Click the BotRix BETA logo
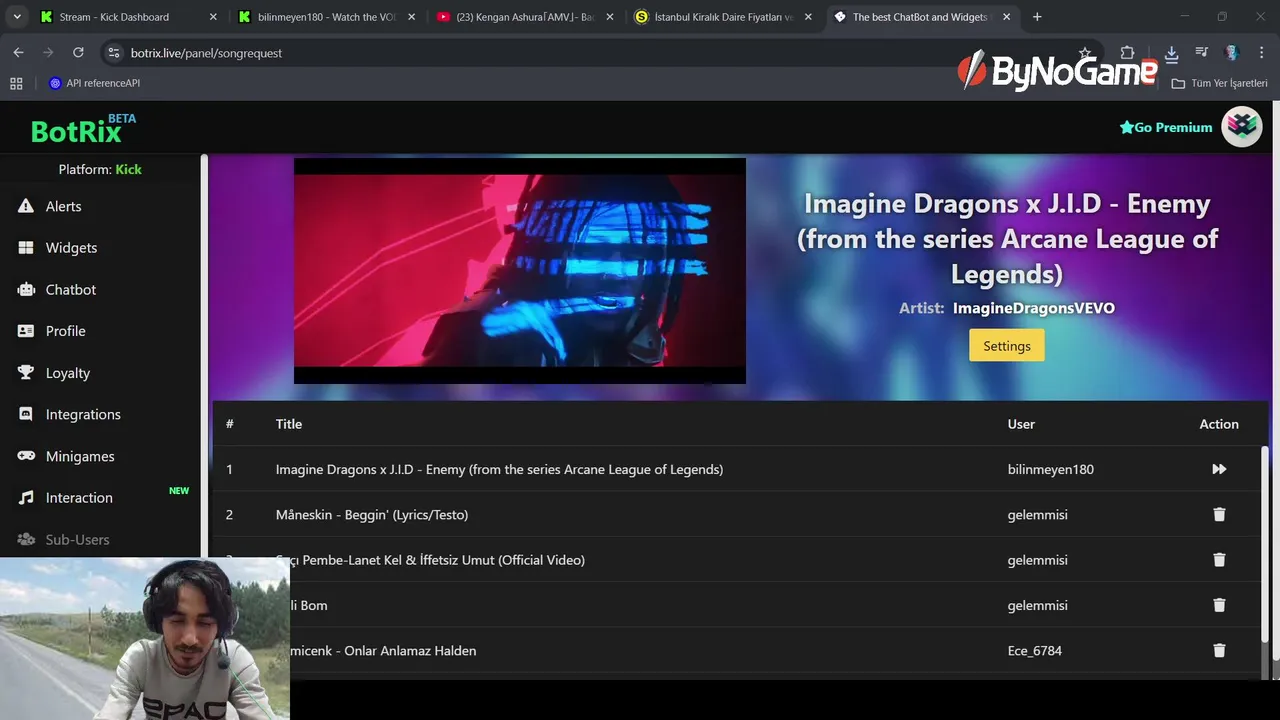Screen dimensions: 1280x720 coord(83,129)
